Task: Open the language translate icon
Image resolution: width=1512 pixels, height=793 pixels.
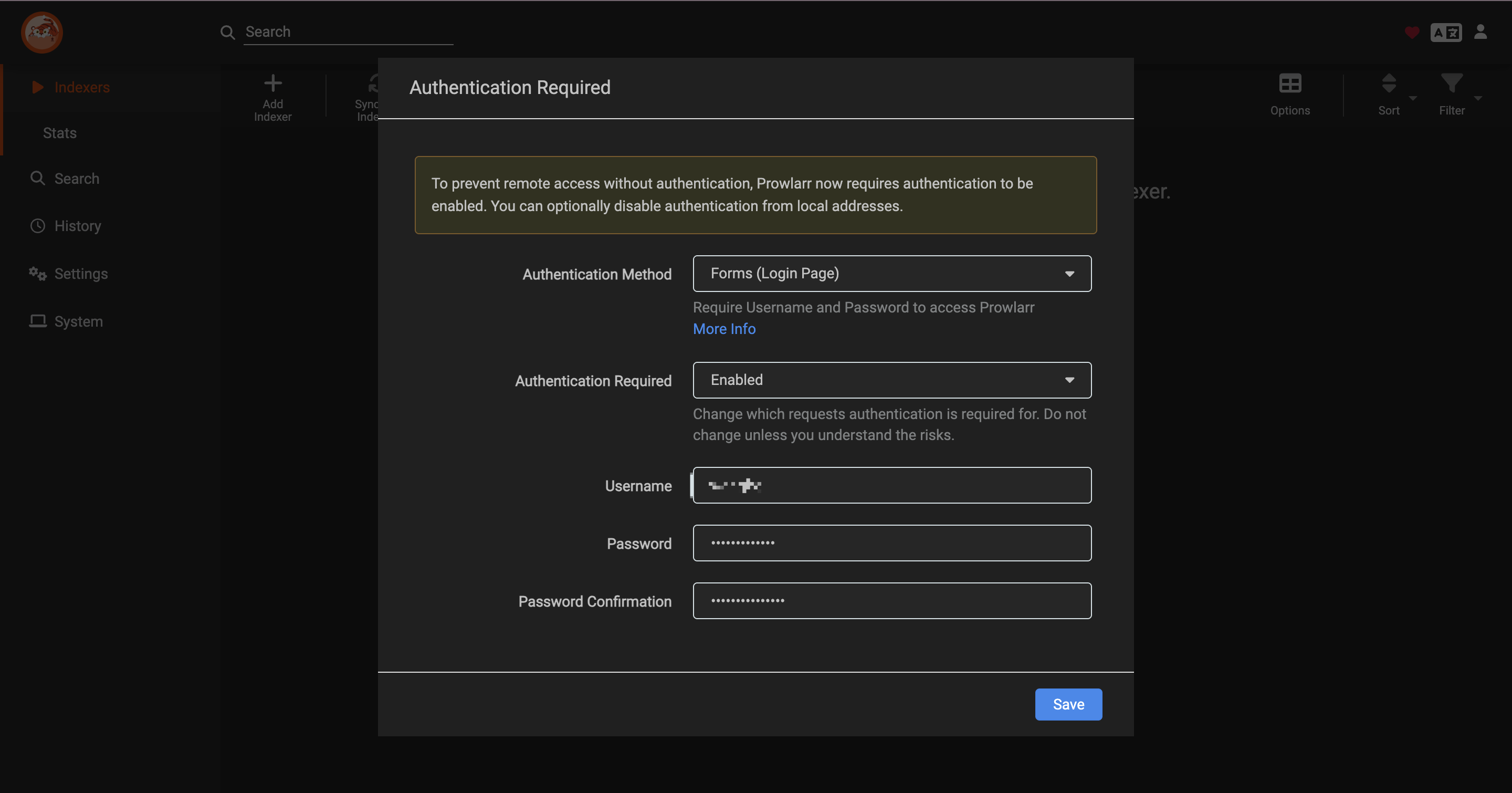Action: pyautogui.click(x=1446, y=32)
